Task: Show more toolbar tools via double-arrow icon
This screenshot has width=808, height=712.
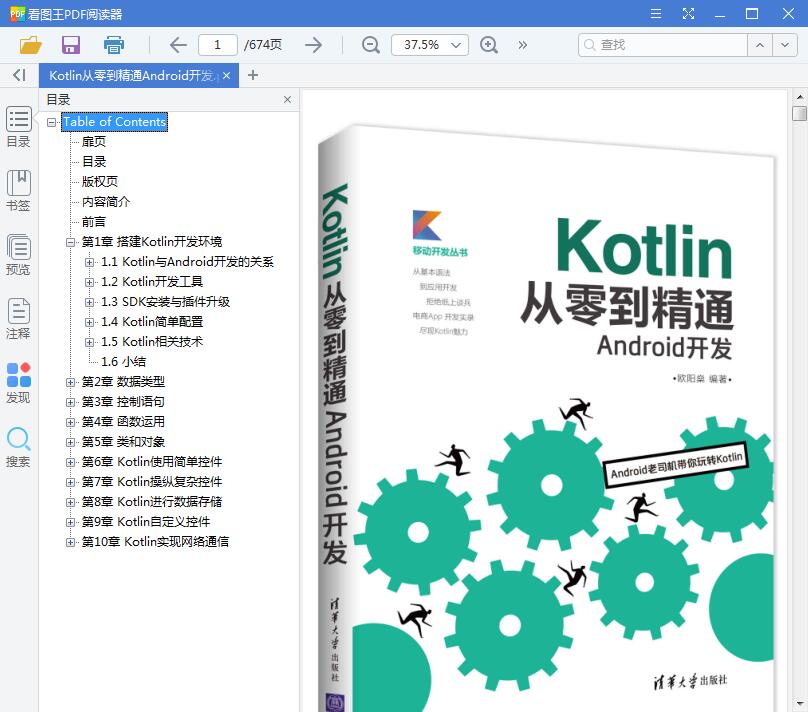Action: tap(521, 45)
